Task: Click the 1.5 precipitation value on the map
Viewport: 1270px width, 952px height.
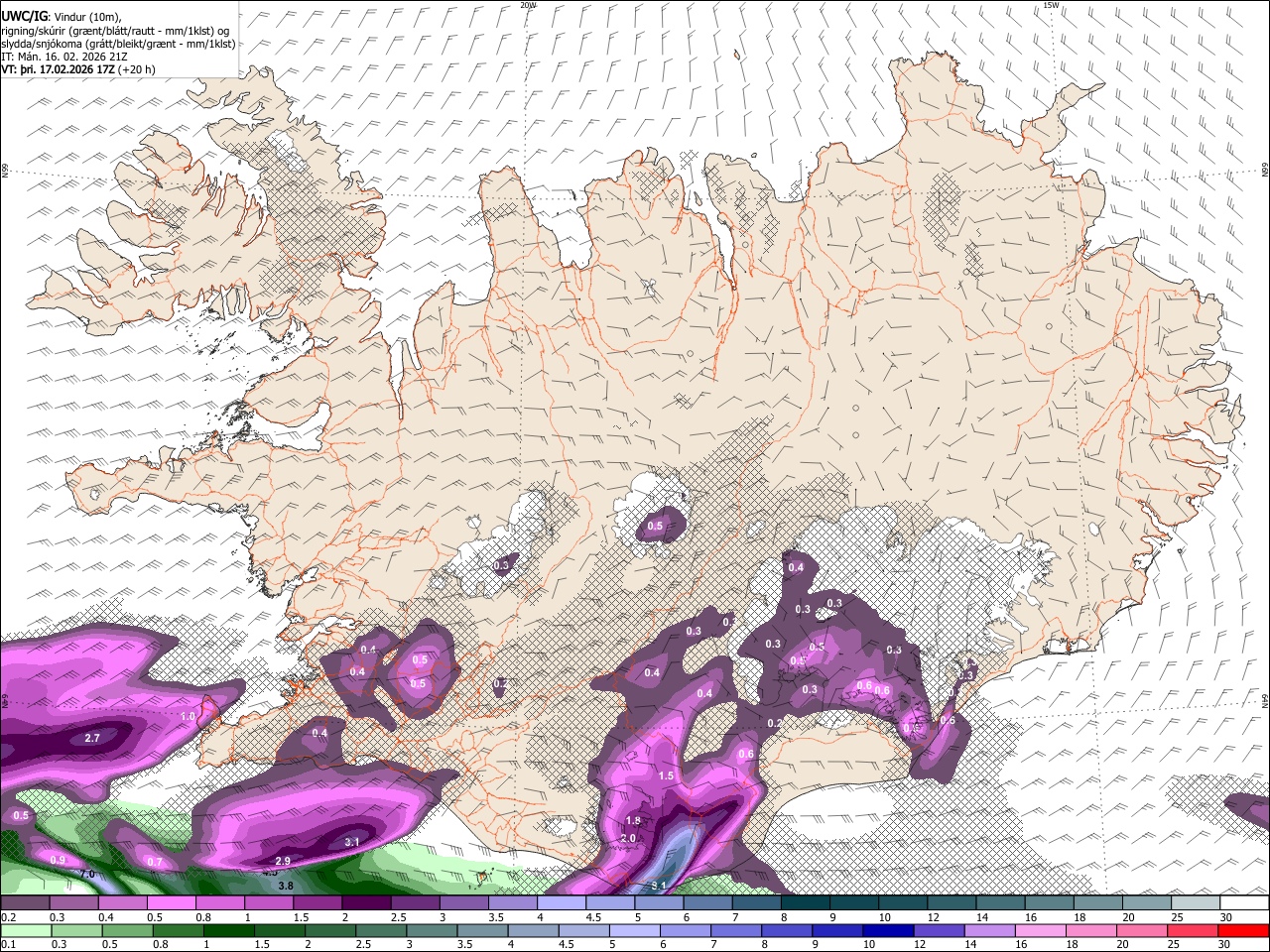Action: (666, 775)
